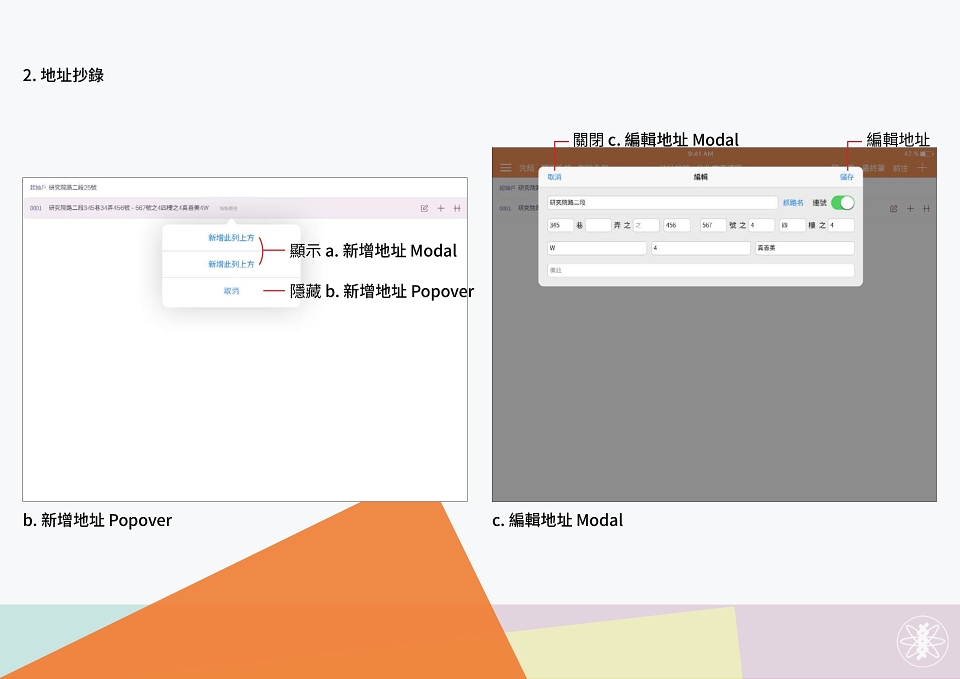Click the lane number field showing 345

coord(560,225)
